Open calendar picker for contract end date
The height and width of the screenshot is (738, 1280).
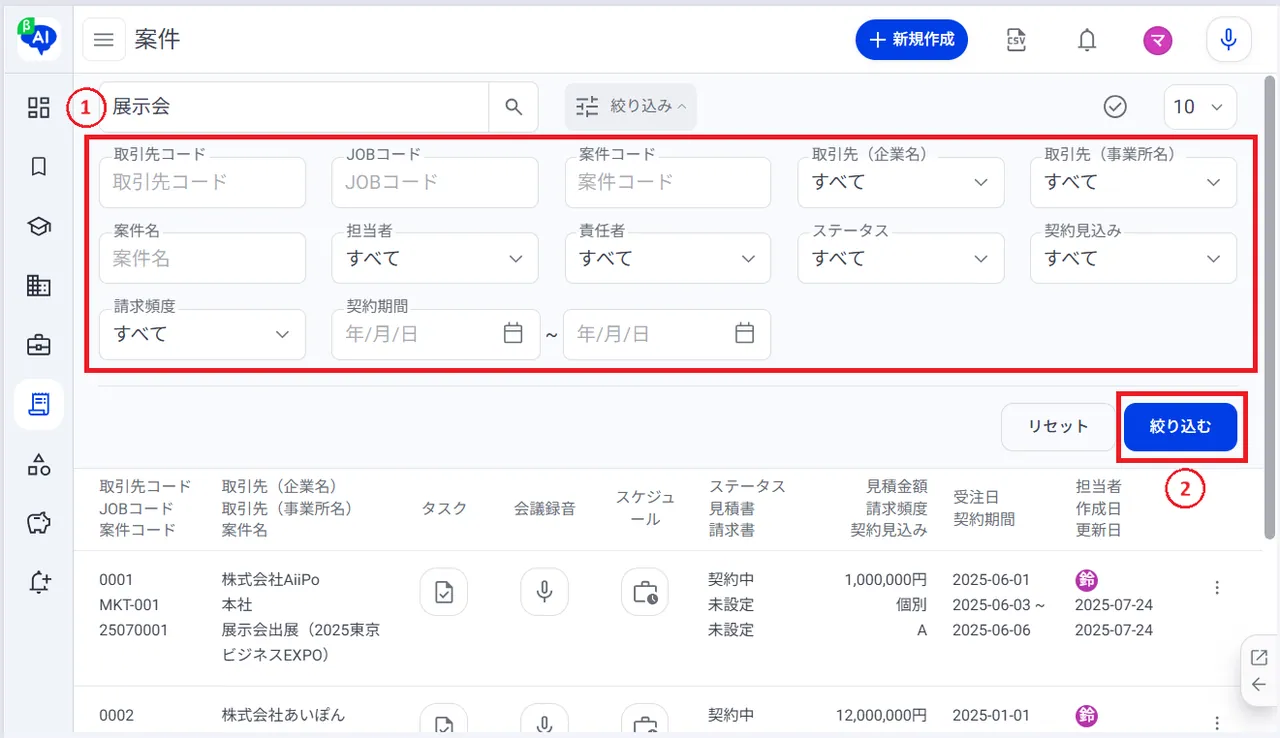pos(745,334)
